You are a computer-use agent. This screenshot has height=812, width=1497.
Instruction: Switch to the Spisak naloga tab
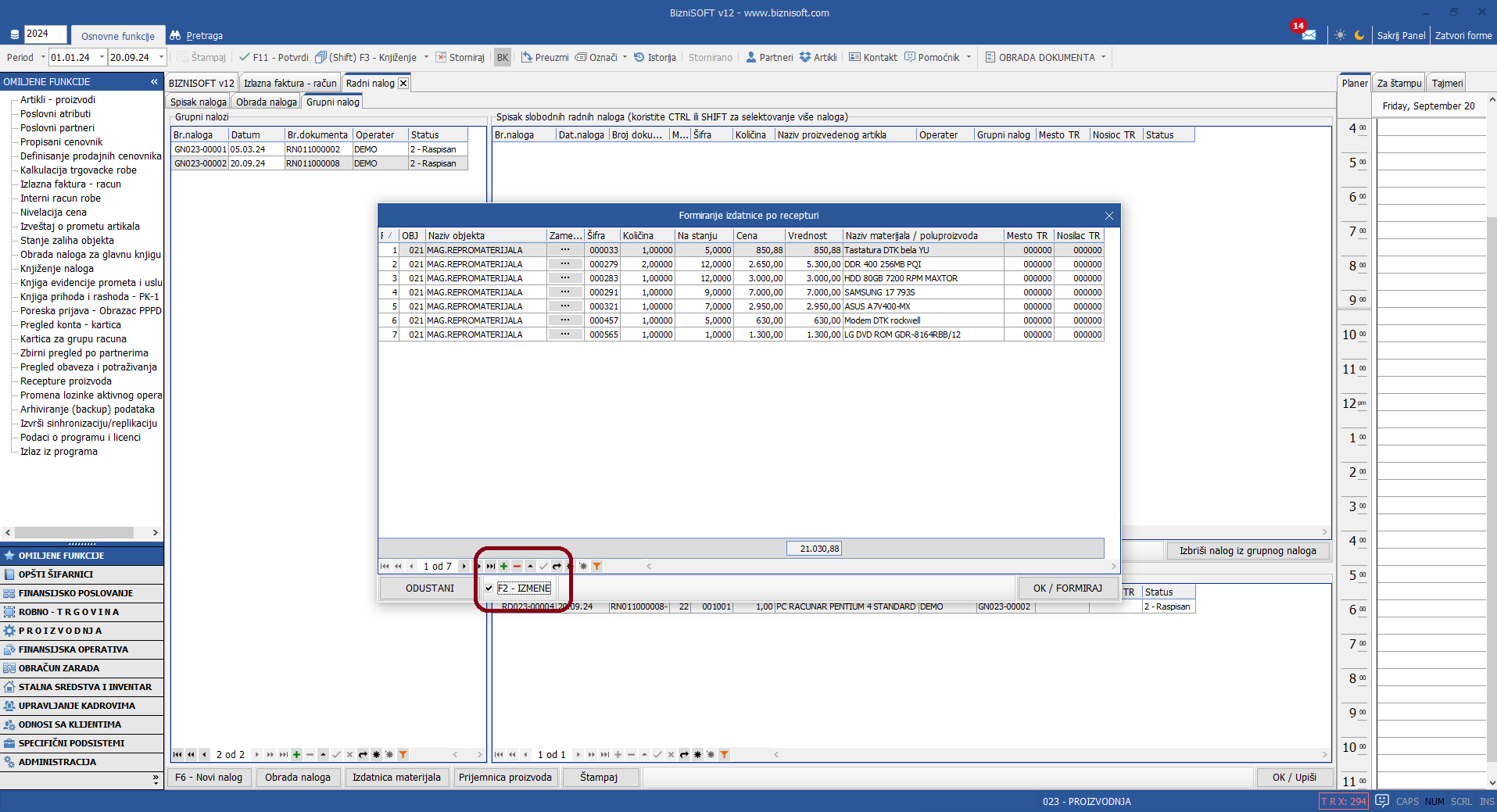tap(199, 102)
